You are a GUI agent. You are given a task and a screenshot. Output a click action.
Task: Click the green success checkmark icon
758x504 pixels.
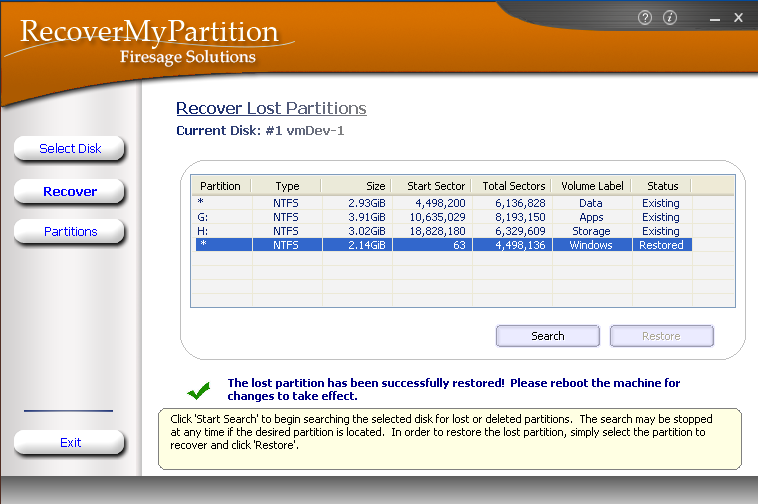click(x=199, y=390)
